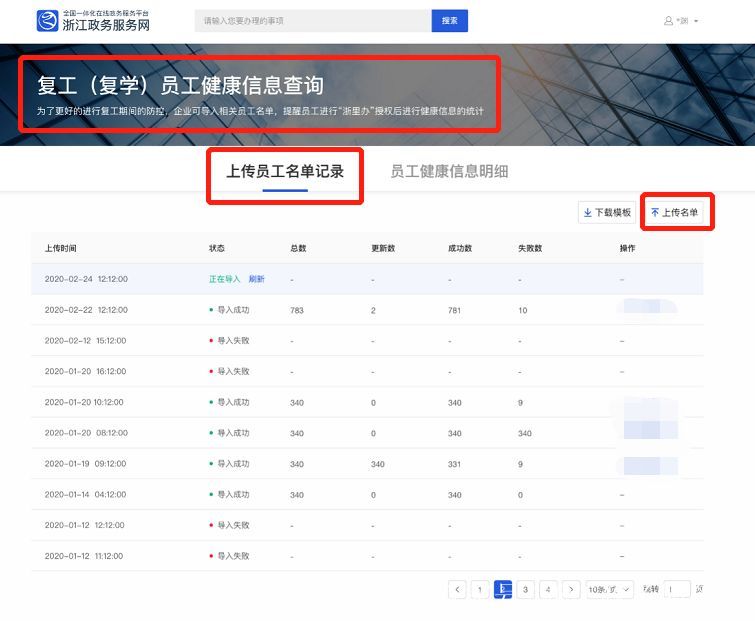Click the 总数 column header
755x621 pixels.
coord(299,248)
